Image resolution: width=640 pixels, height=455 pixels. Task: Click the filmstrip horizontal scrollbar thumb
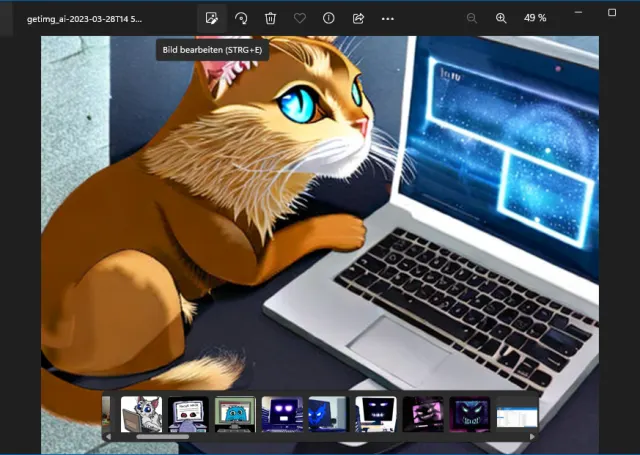pos(162,437)
